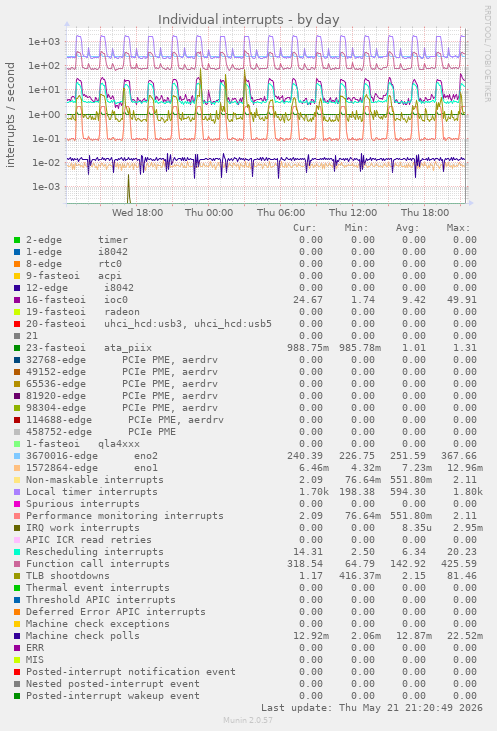Click the graph title Individual interrupts - by day
This screenshot has width=497, height=731.
coord(248,20)
